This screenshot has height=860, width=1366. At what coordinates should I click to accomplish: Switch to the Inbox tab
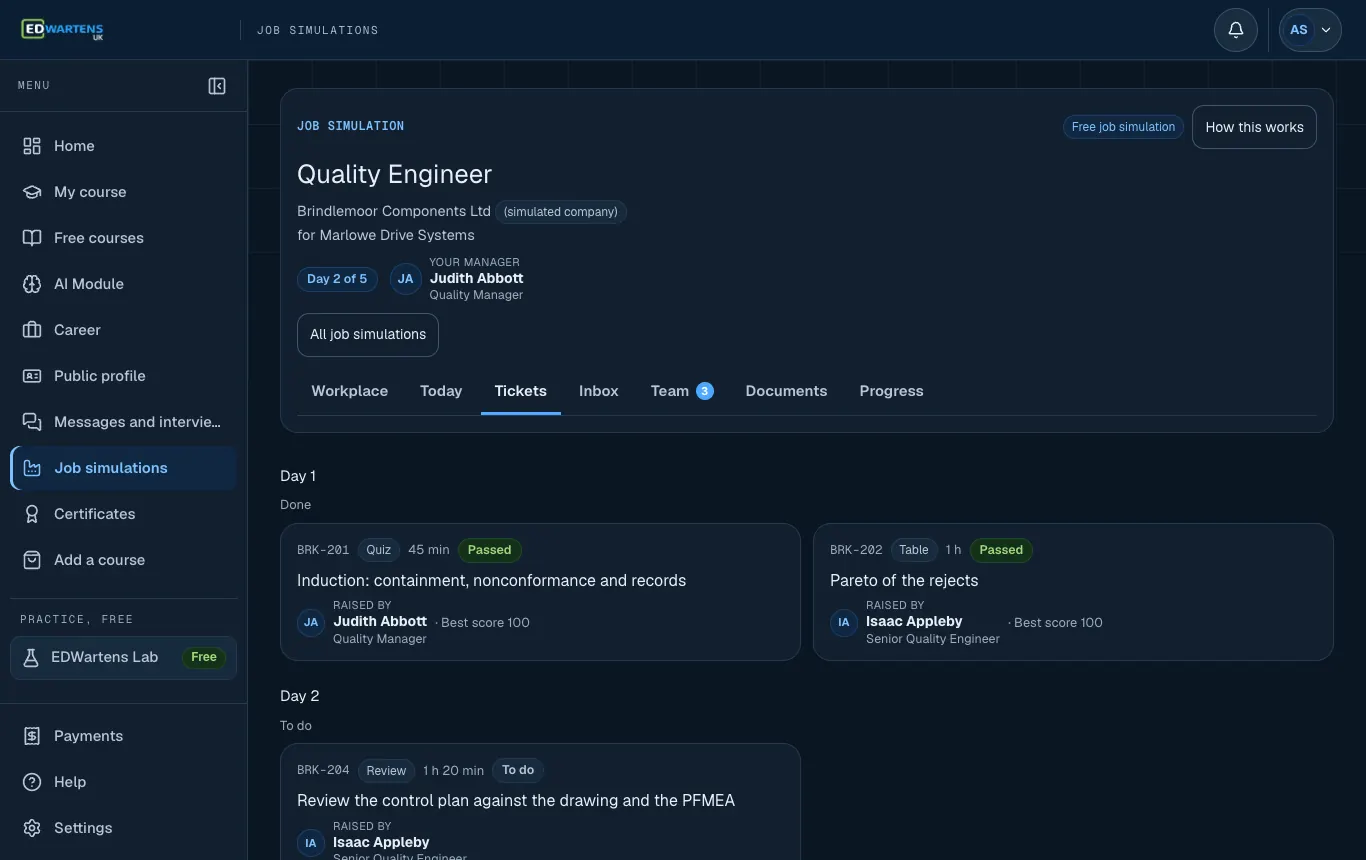pos(599,391)
